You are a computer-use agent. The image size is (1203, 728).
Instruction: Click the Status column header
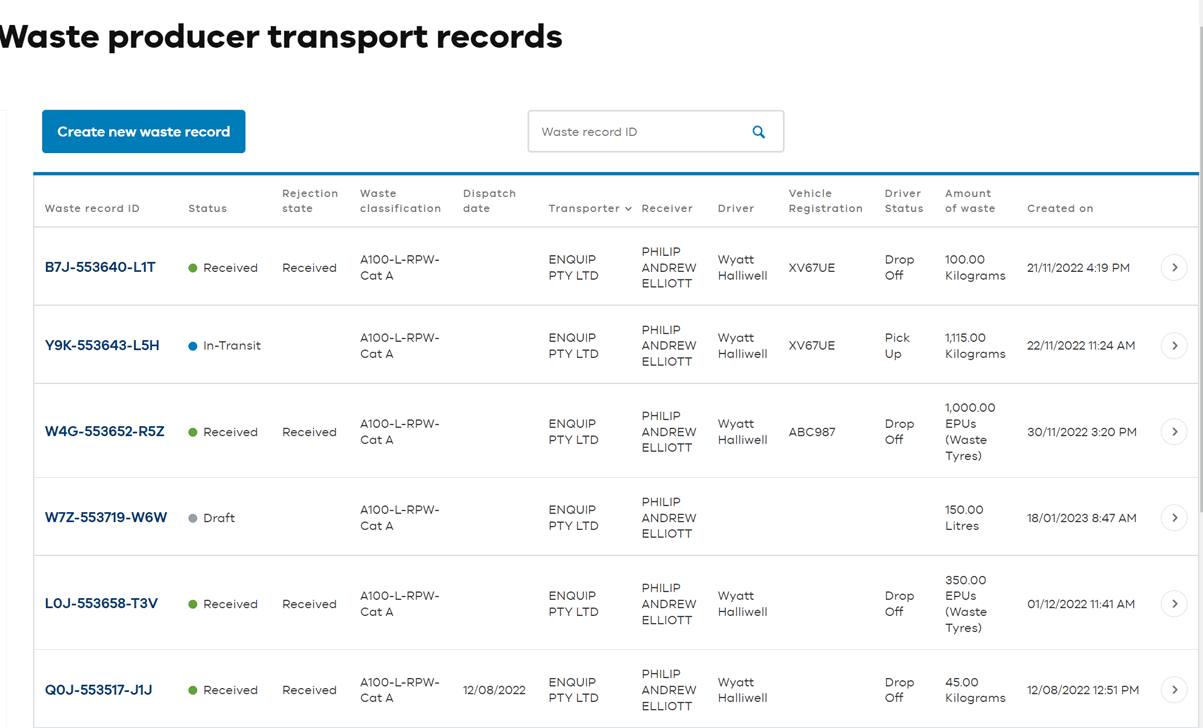pyautogui.click(x=207, y=209)
